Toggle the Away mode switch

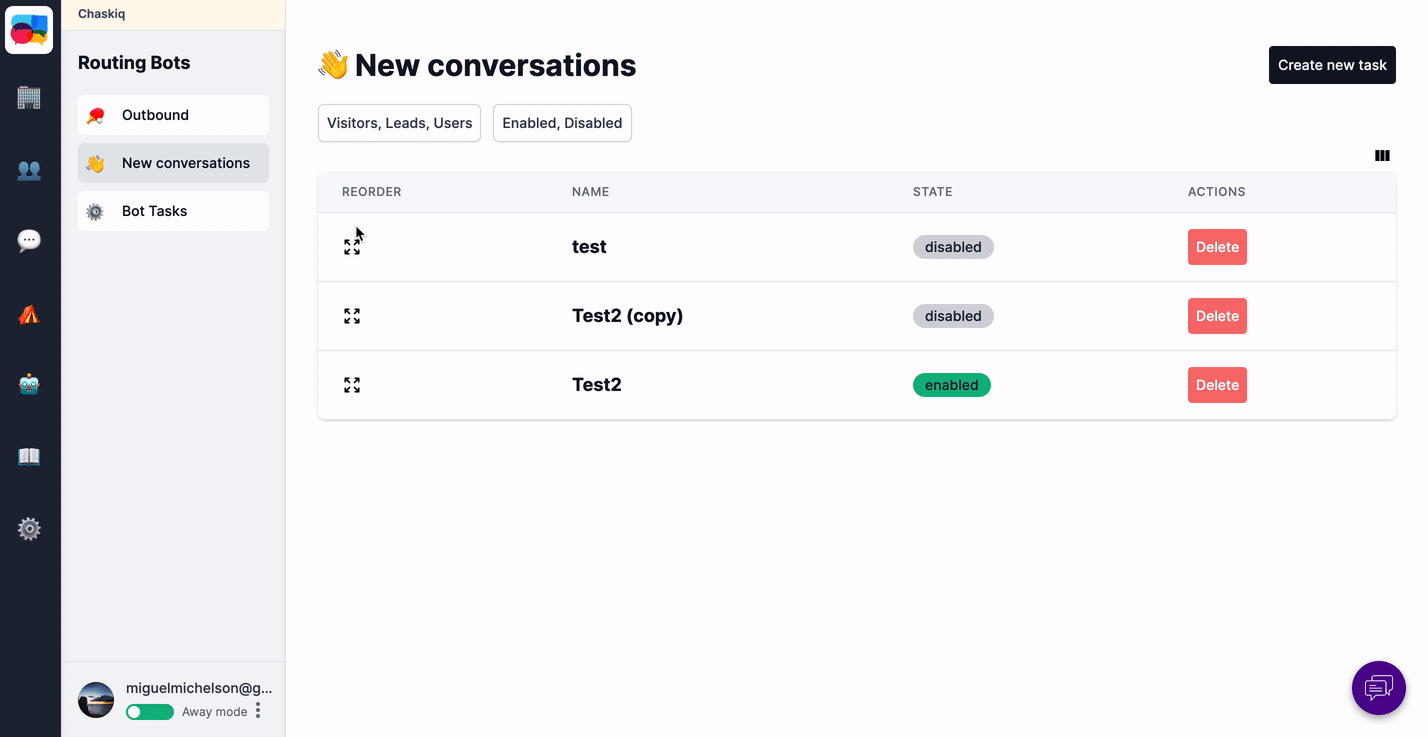(149, 712)
